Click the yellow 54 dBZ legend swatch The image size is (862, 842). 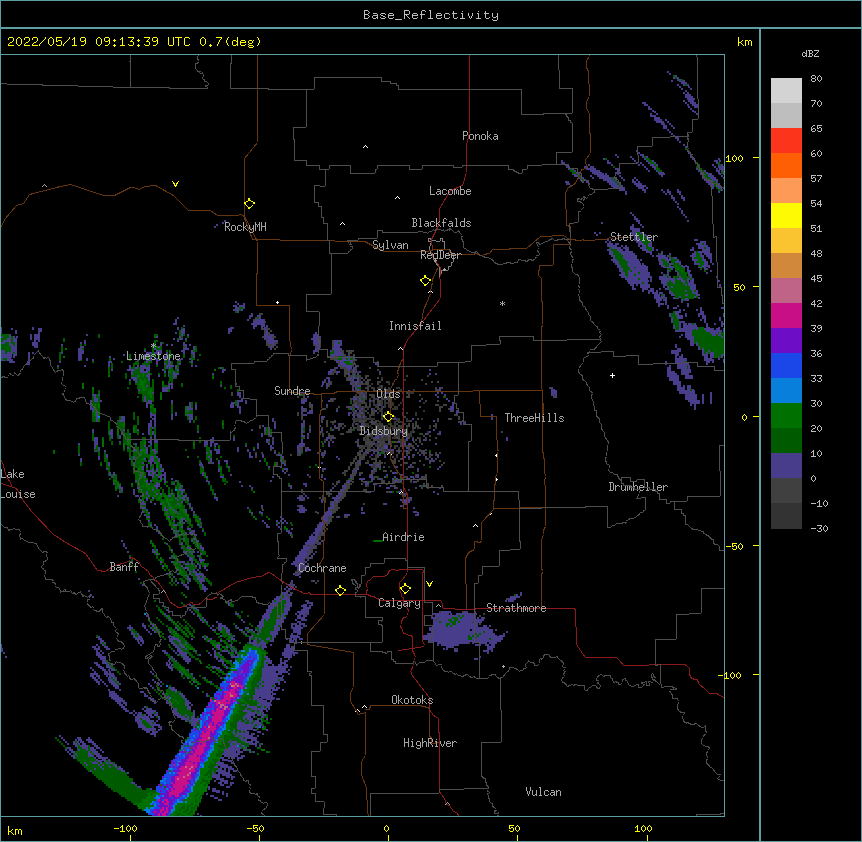[x=786, y=215]
